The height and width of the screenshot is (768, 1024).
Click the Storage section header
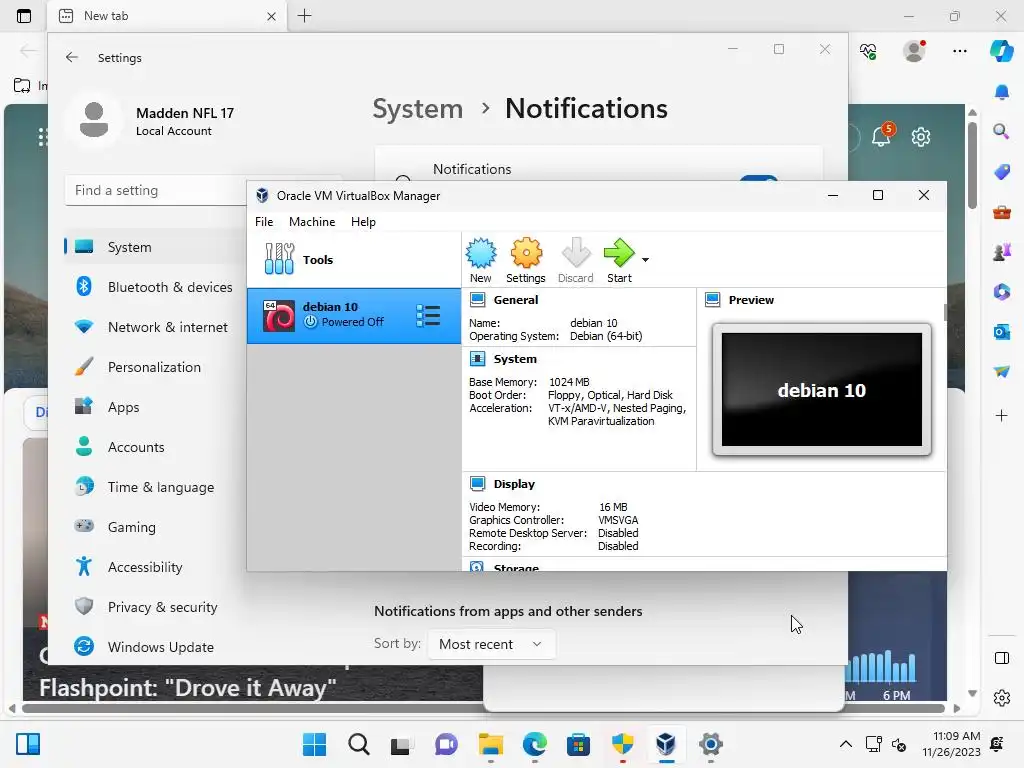pos(516,567)
